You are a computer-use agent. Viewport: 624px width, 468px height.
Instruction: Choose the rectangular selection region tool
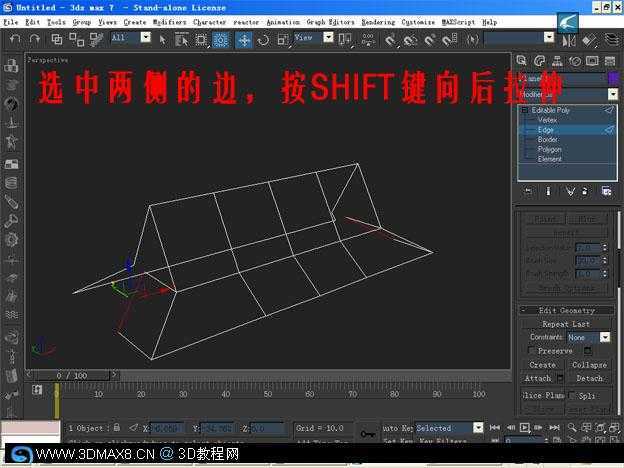[201, 39]
